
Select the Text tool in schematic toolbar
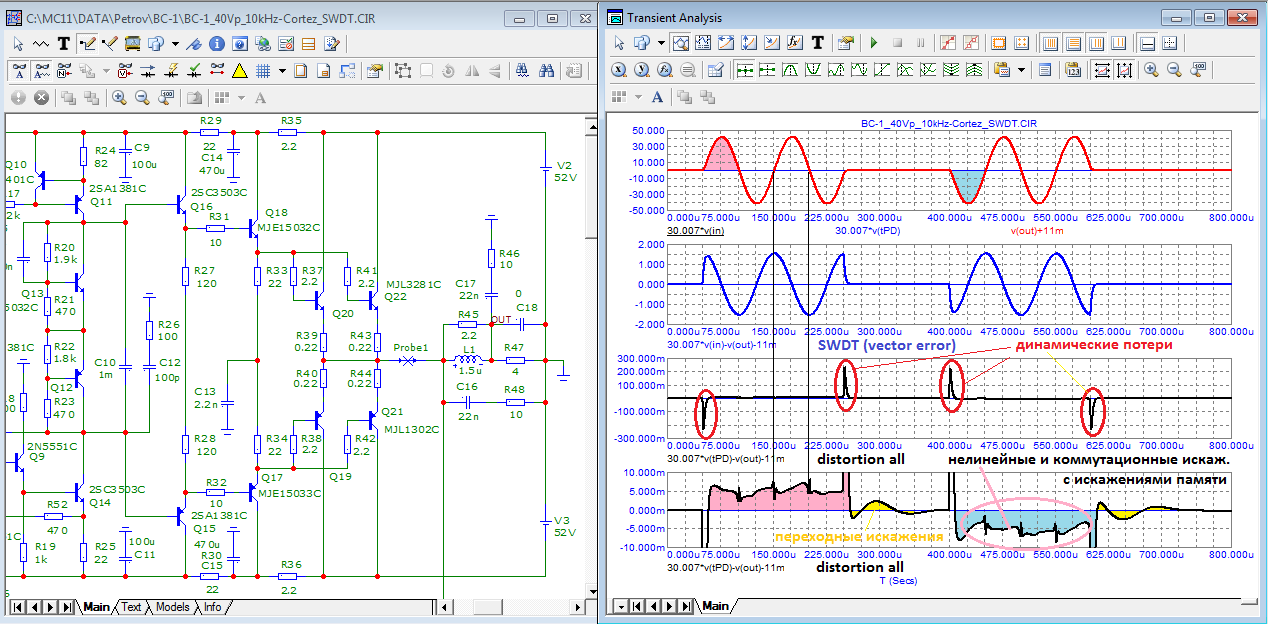click(x=64, y=43)
